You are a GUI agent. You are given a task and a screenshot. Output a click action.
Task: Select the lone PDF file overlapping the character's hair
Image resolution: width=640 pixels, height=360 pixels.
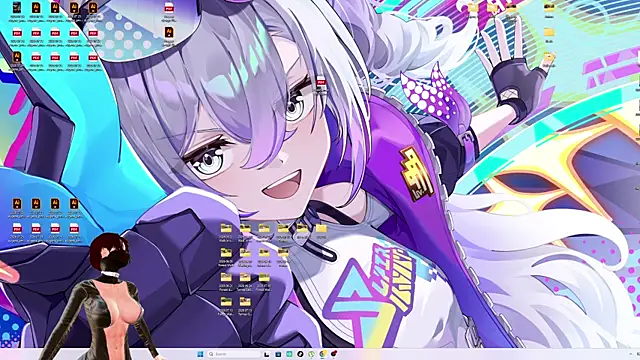pos(321,85)
